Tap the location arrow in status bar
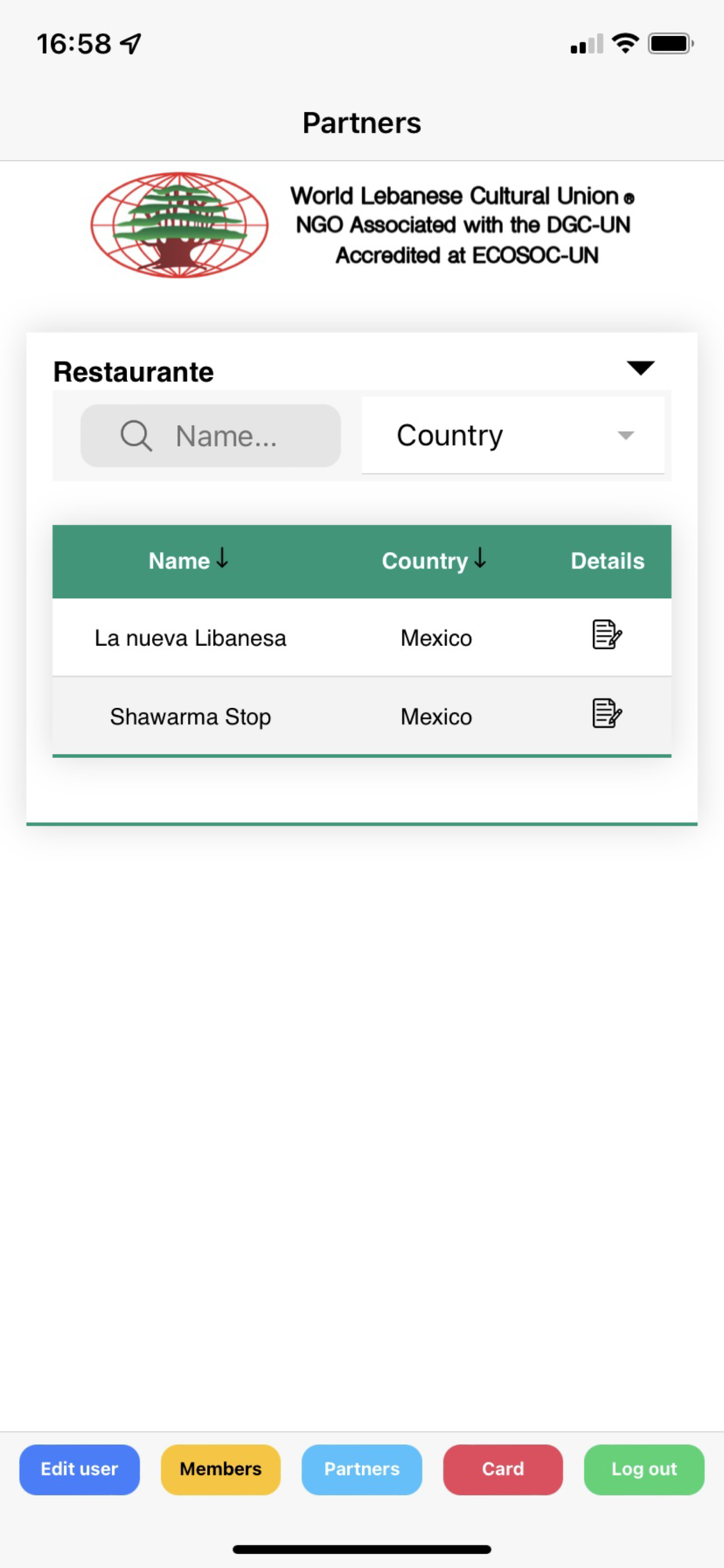The height and width of the screenshot is (1568, 724). pyautogui.click(x=131, y=43)
